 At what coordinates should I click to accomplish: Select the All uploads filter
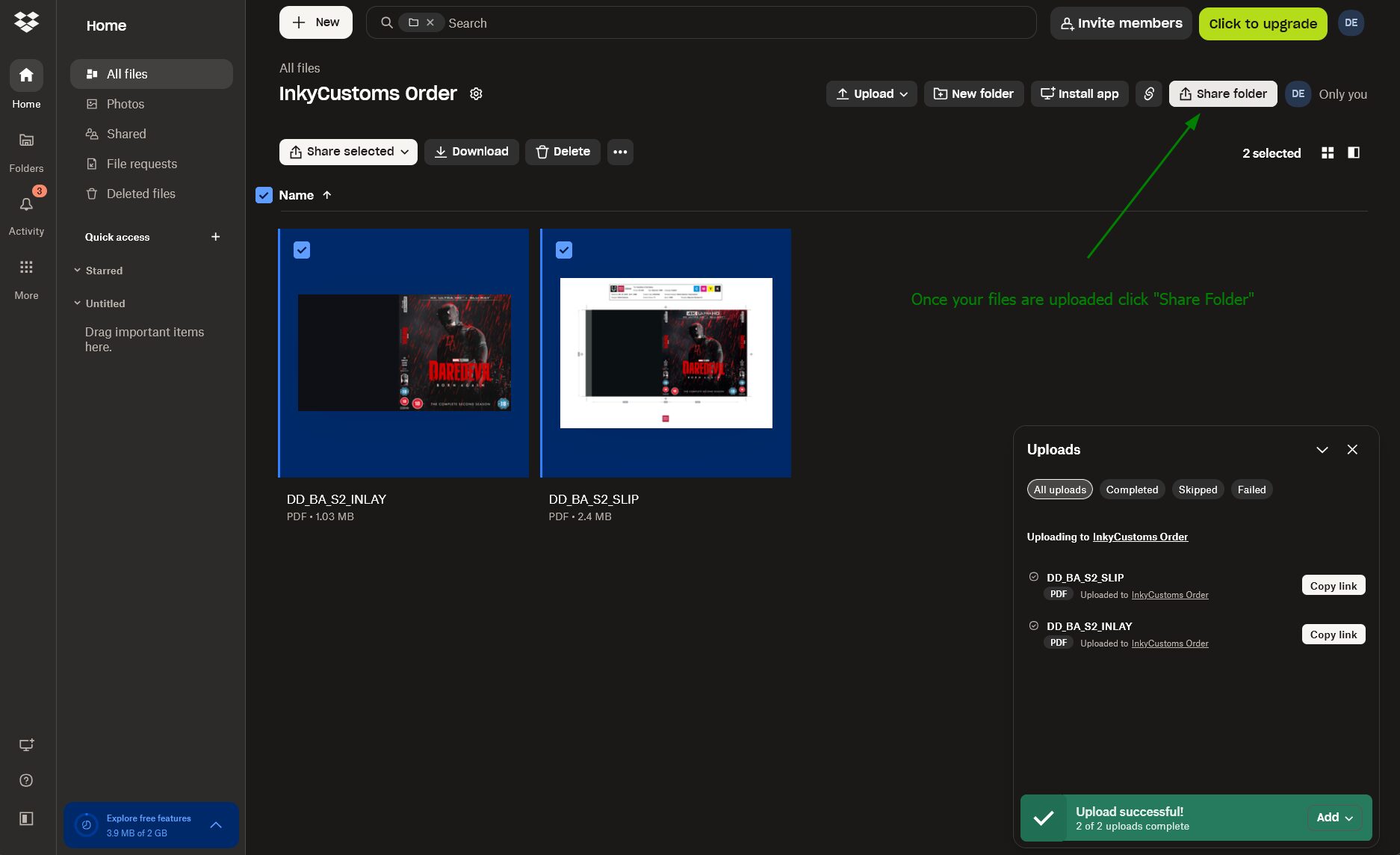point(1060,490)
